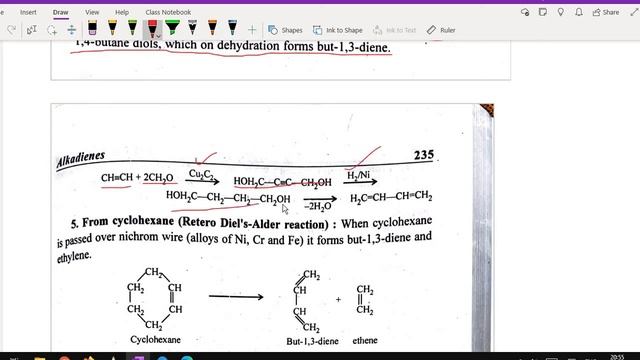Choose the yellow pencil pen

click(x=112, y=29)
